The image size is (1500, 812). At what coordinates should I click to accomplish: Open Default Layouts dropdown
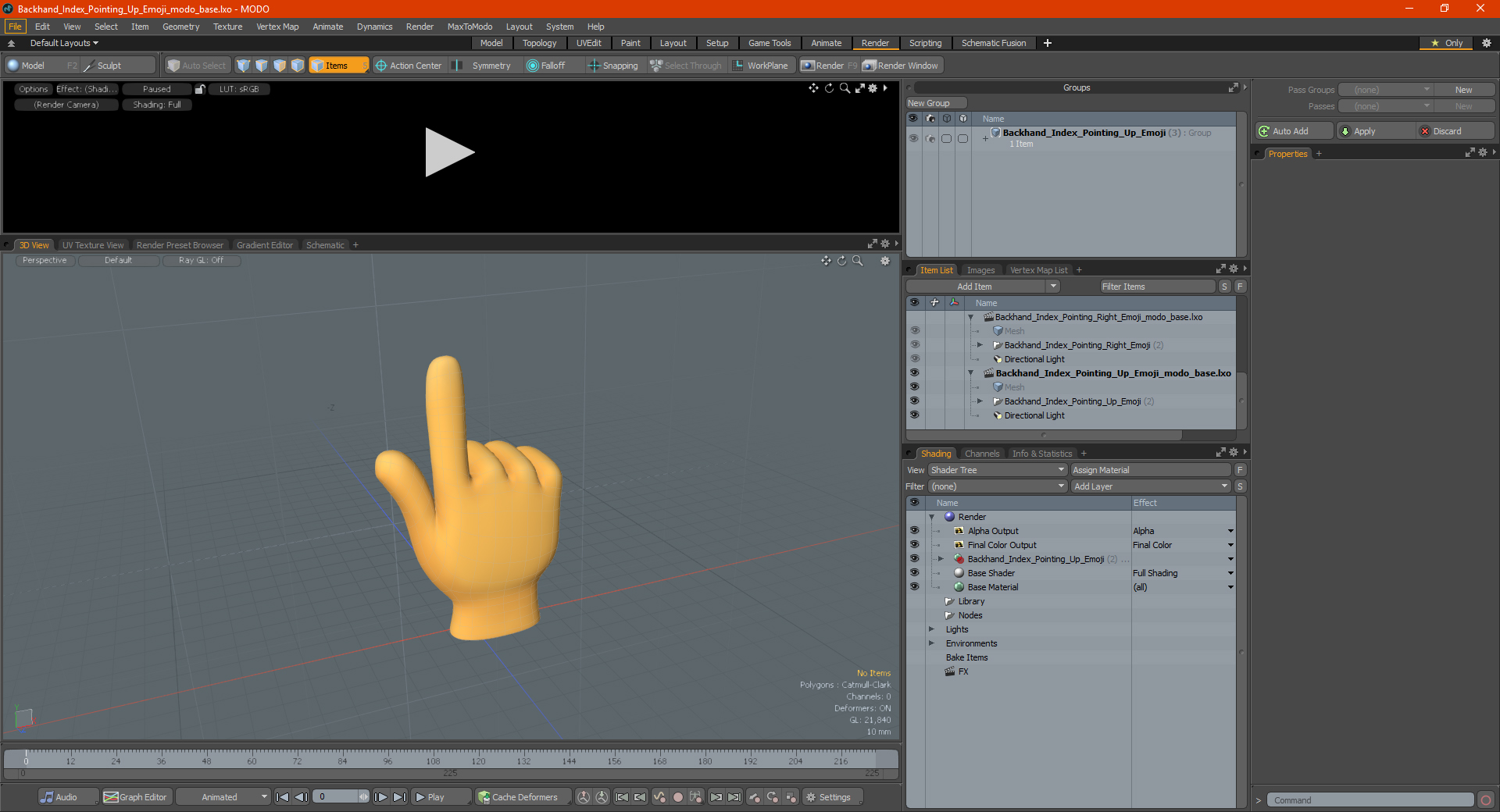pos(64,43)
